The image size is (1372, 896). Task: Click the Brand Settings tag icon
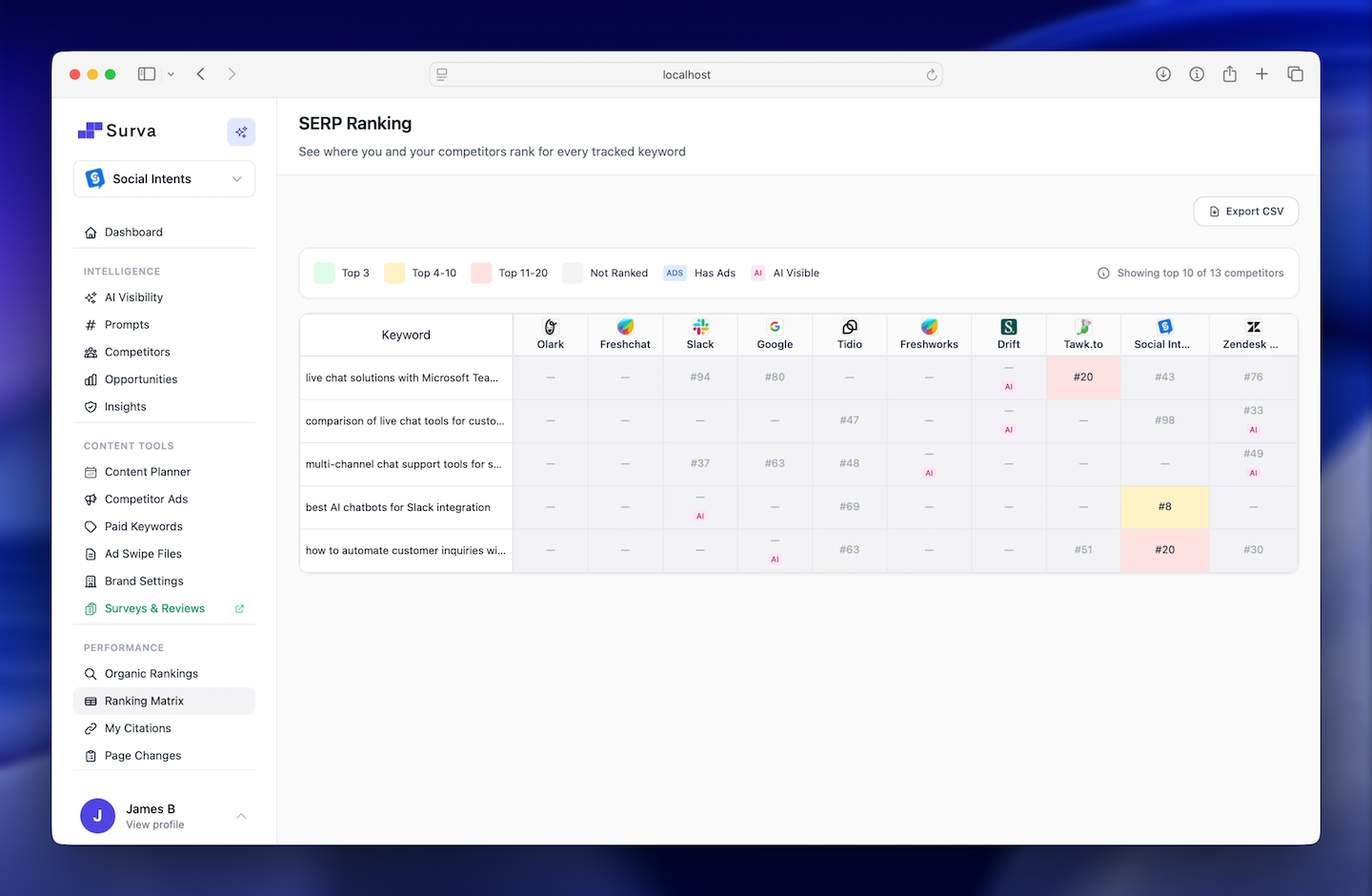click(x=90, y=580)
